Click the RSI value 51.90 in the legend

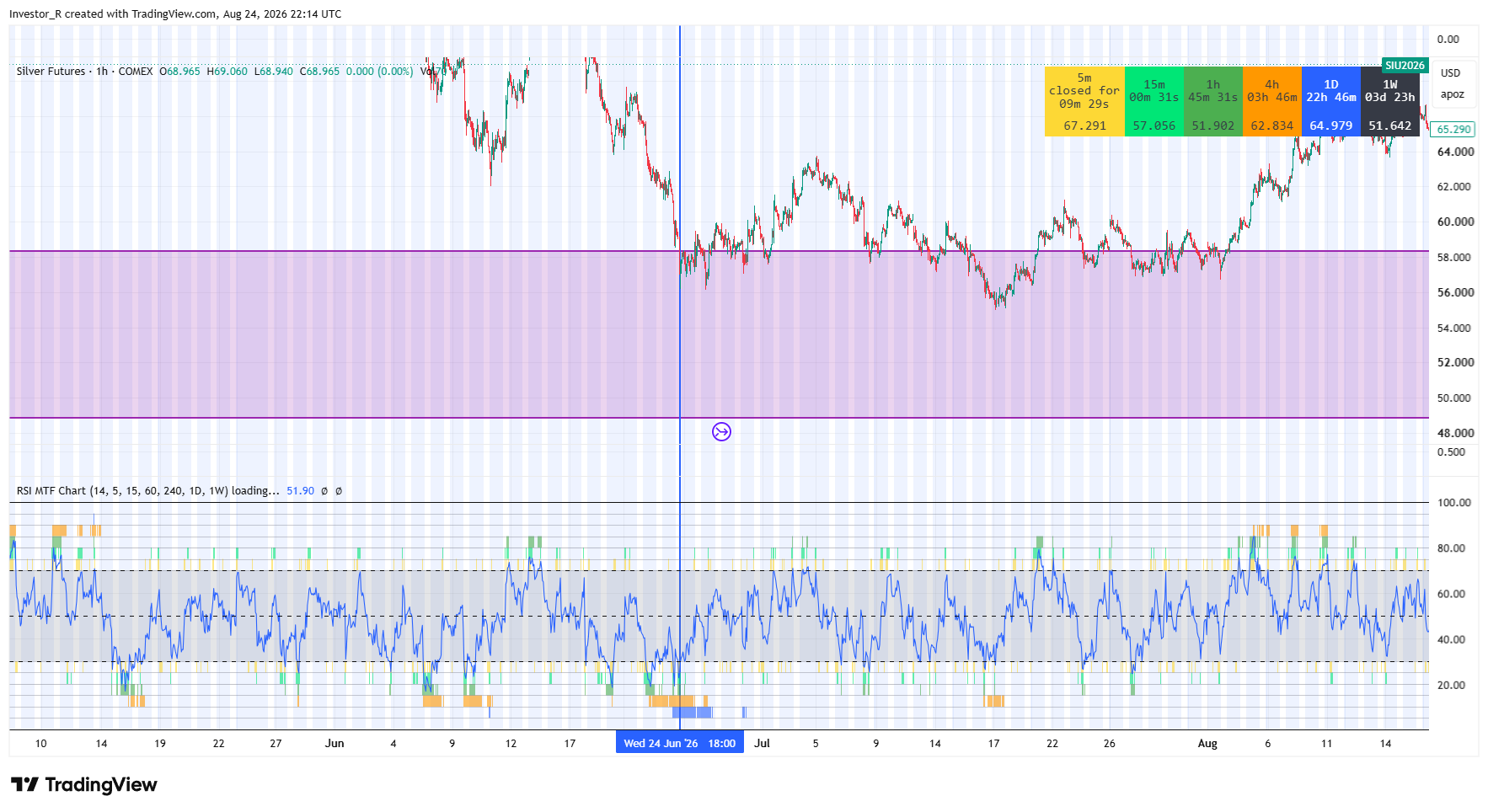click(x=300, y=491)
